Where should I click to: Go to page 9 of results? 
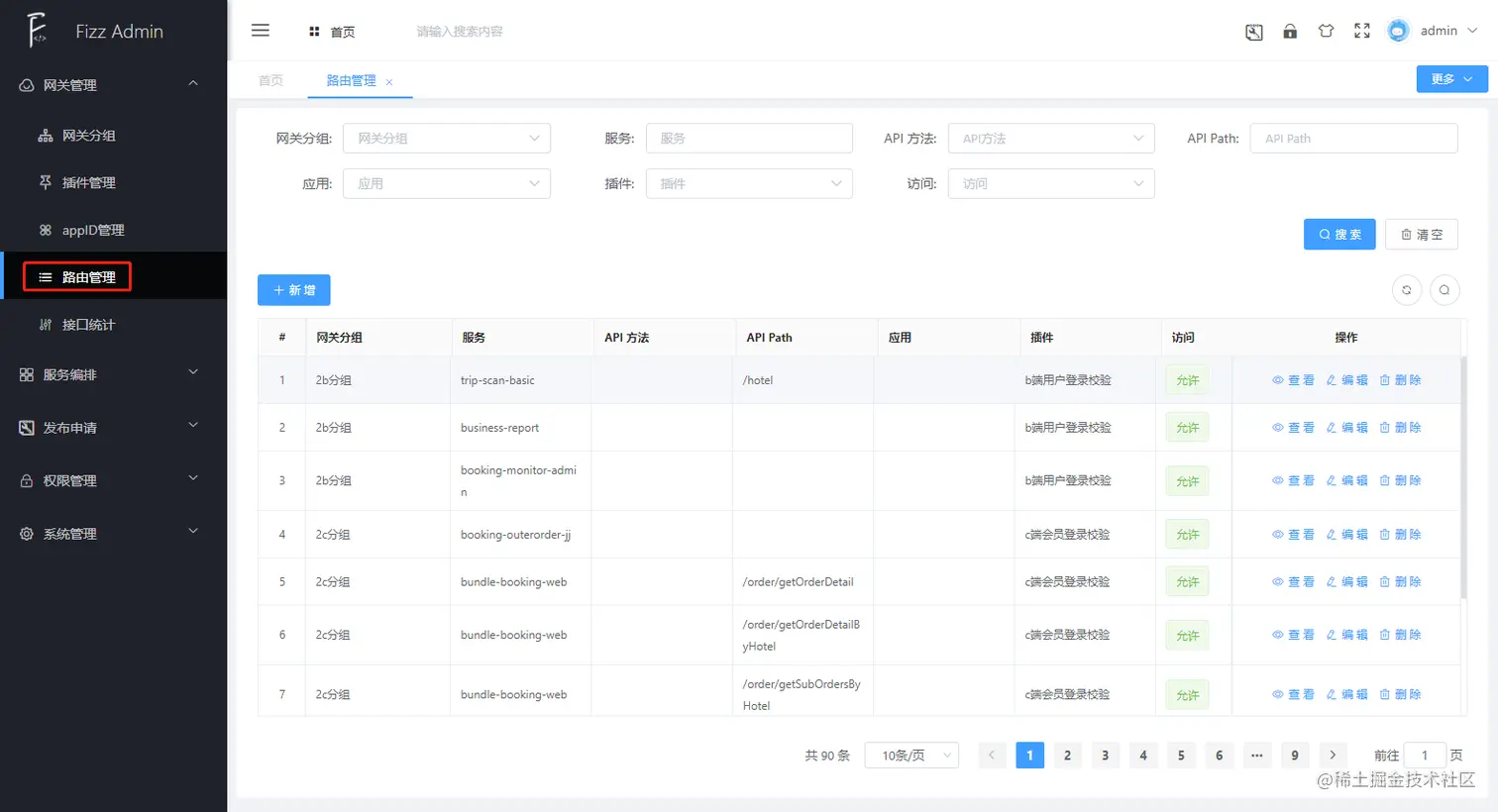pyautogui.click(x=1295, y=756)
